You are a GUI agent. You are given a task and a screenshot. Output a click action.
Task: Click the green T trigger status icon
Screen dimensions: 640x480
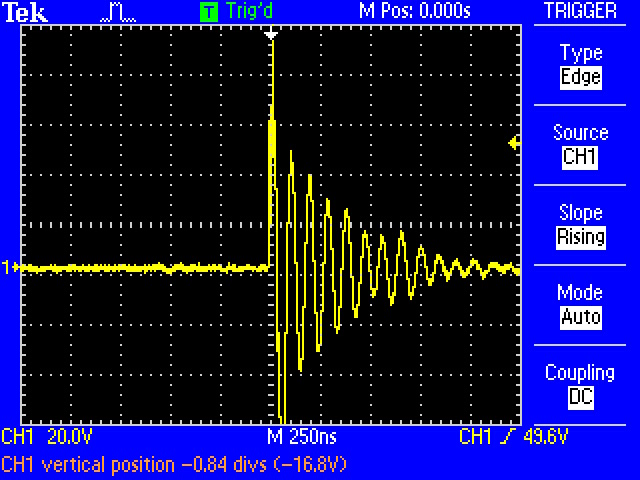point(209,12)
